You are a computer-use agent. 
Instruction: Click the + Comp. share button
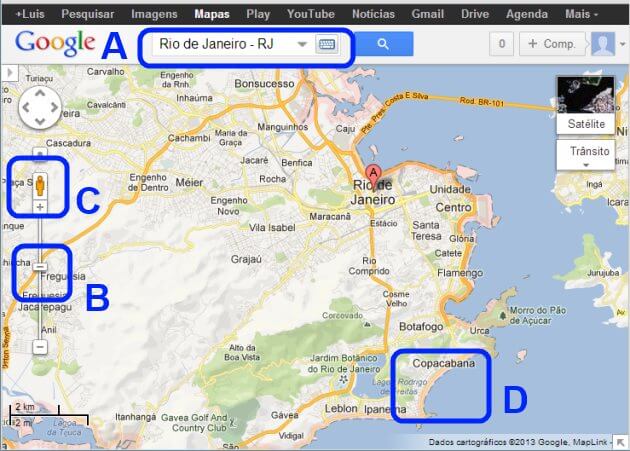tap(552, 44)
